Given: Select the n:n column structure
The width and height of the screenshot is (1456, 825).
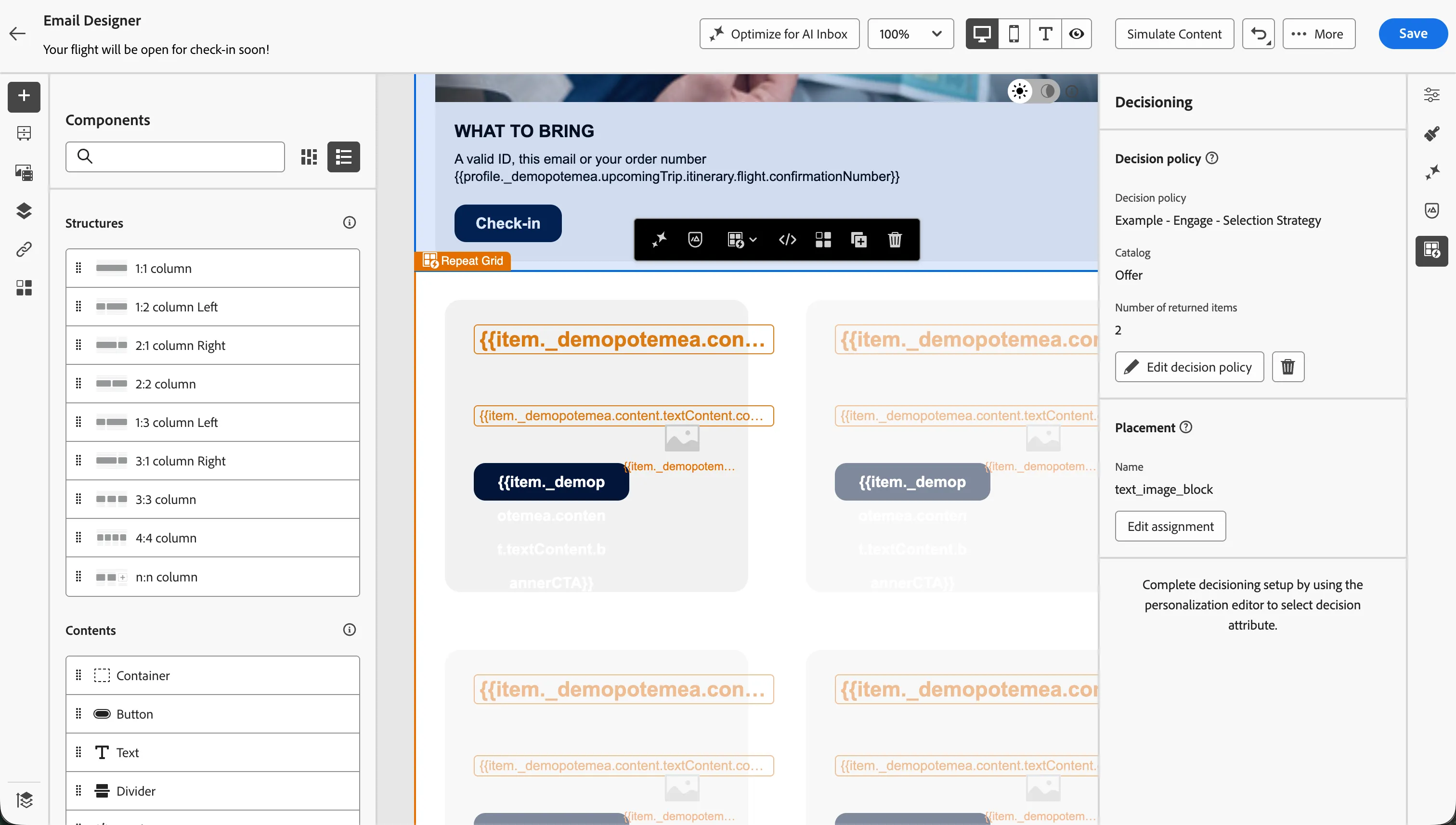Looking at the screenshot, I should (212, 577).
